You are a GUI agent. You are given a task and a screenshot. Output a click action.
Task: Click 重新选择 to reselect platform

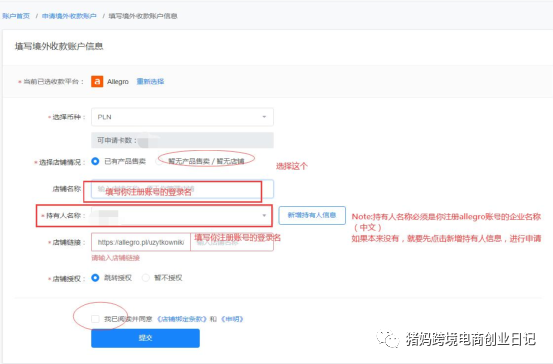pyautogui.click(x=150, y=81)
